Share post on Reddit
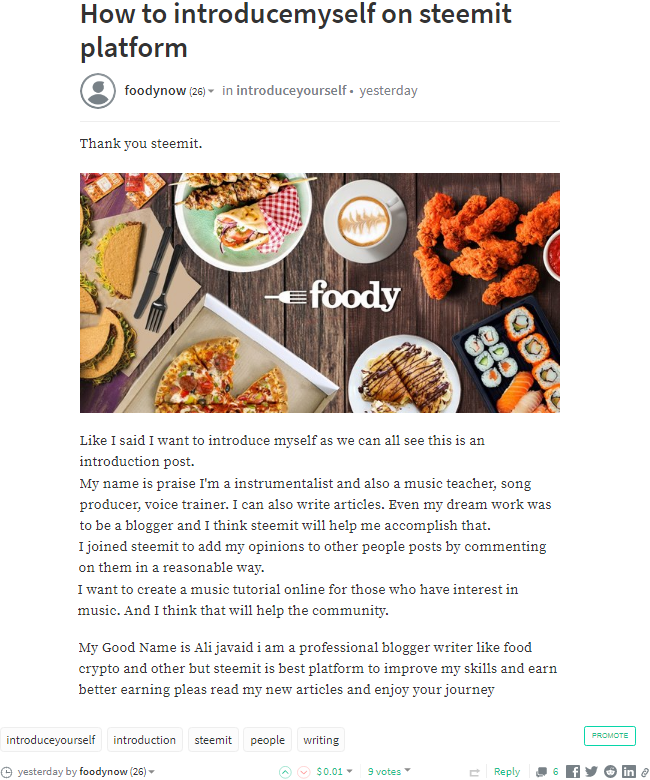This screenshot has height=780, width=650. click(610, 771)
